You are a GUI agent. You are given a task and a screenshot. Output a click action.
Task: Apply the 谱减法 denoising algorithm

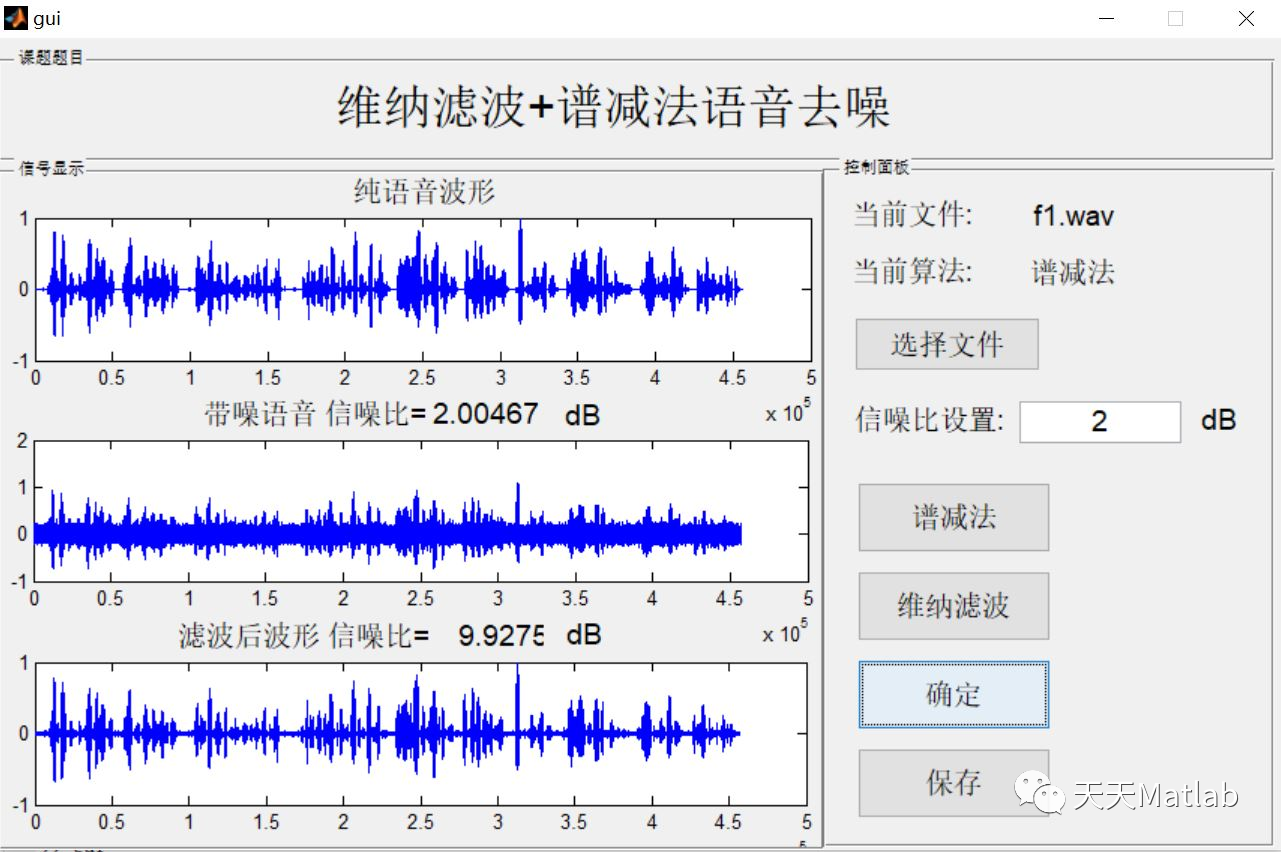point(952,517)
